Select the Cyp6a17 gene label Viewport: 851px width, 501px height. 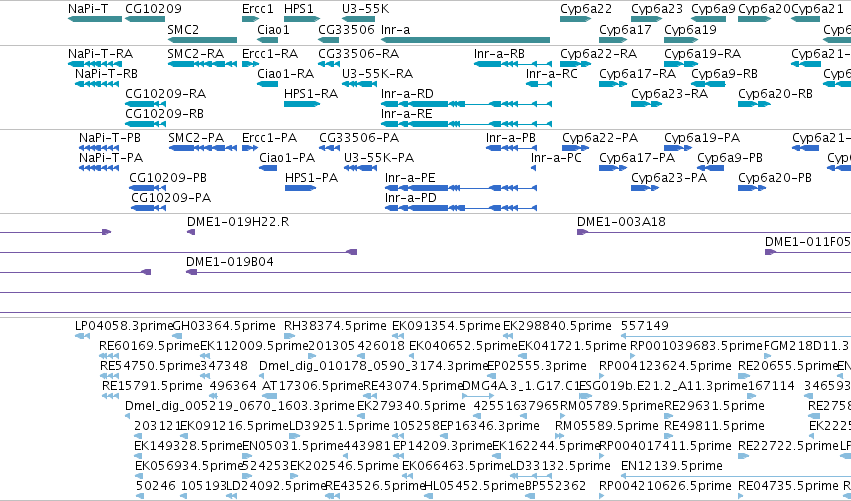click(x=625, y=29)
